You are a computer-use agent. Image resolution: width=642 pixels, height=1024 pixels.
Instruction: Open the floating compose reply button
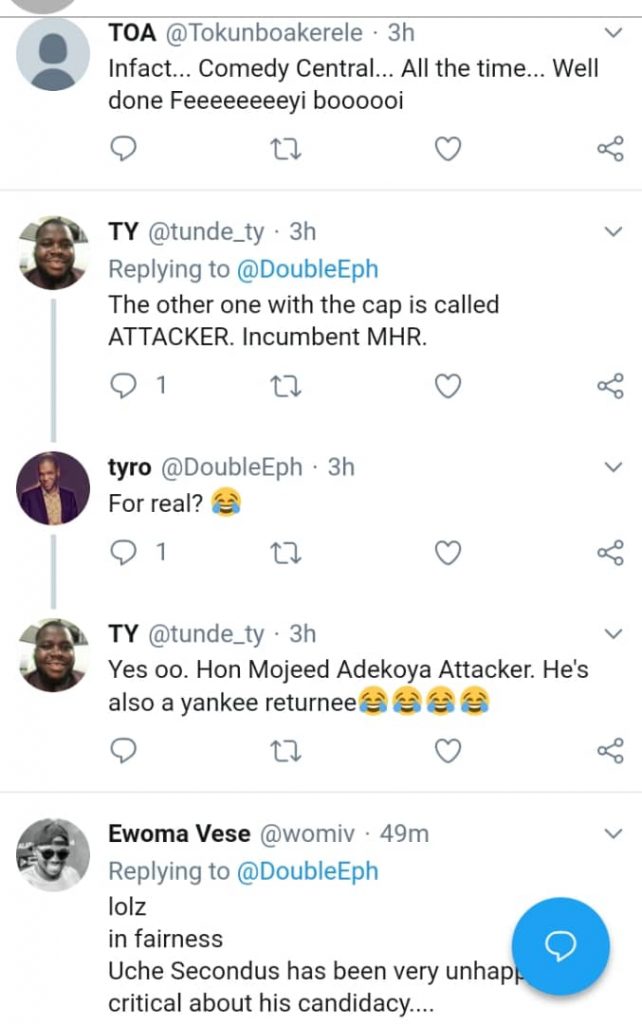tap(561, 946)
